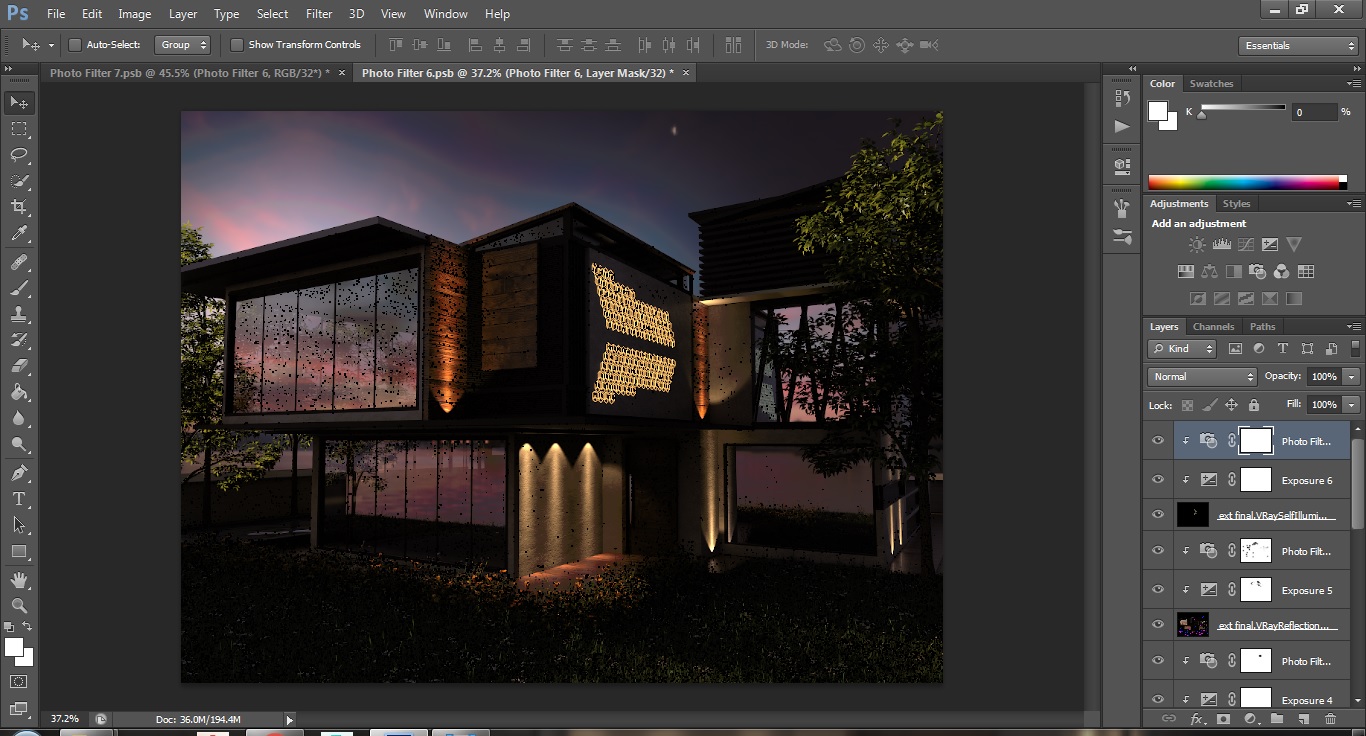Select the Path Selection tool
The height and width of the screenshot is (736, 1366).
tap(19, 525)
